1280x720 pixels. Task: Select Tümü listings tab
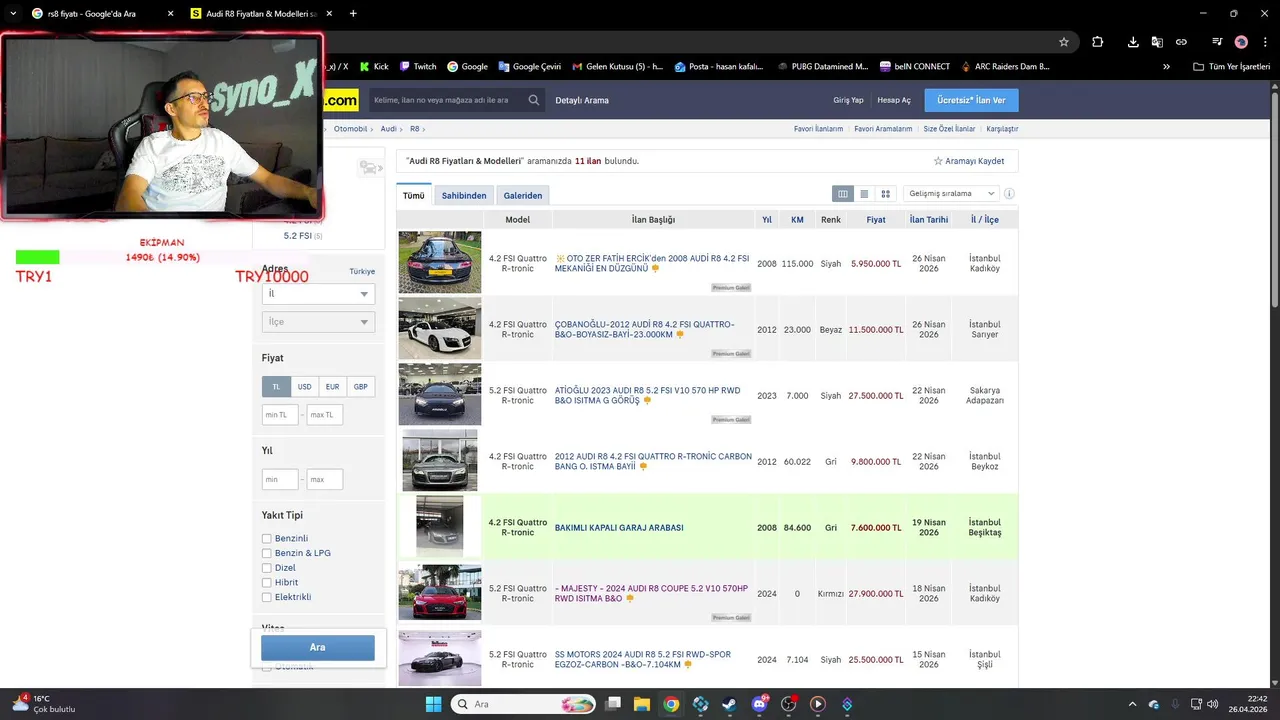413,196
